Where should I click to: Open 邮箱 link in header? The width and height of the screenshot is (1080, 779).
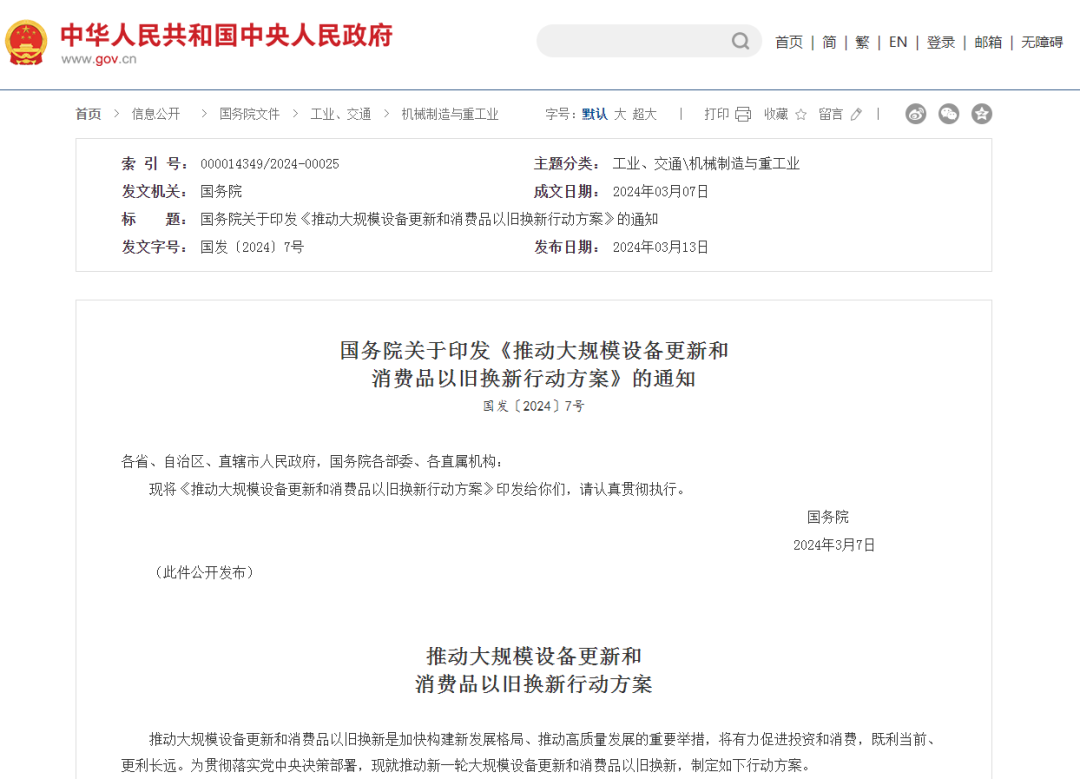click(988, 42)
